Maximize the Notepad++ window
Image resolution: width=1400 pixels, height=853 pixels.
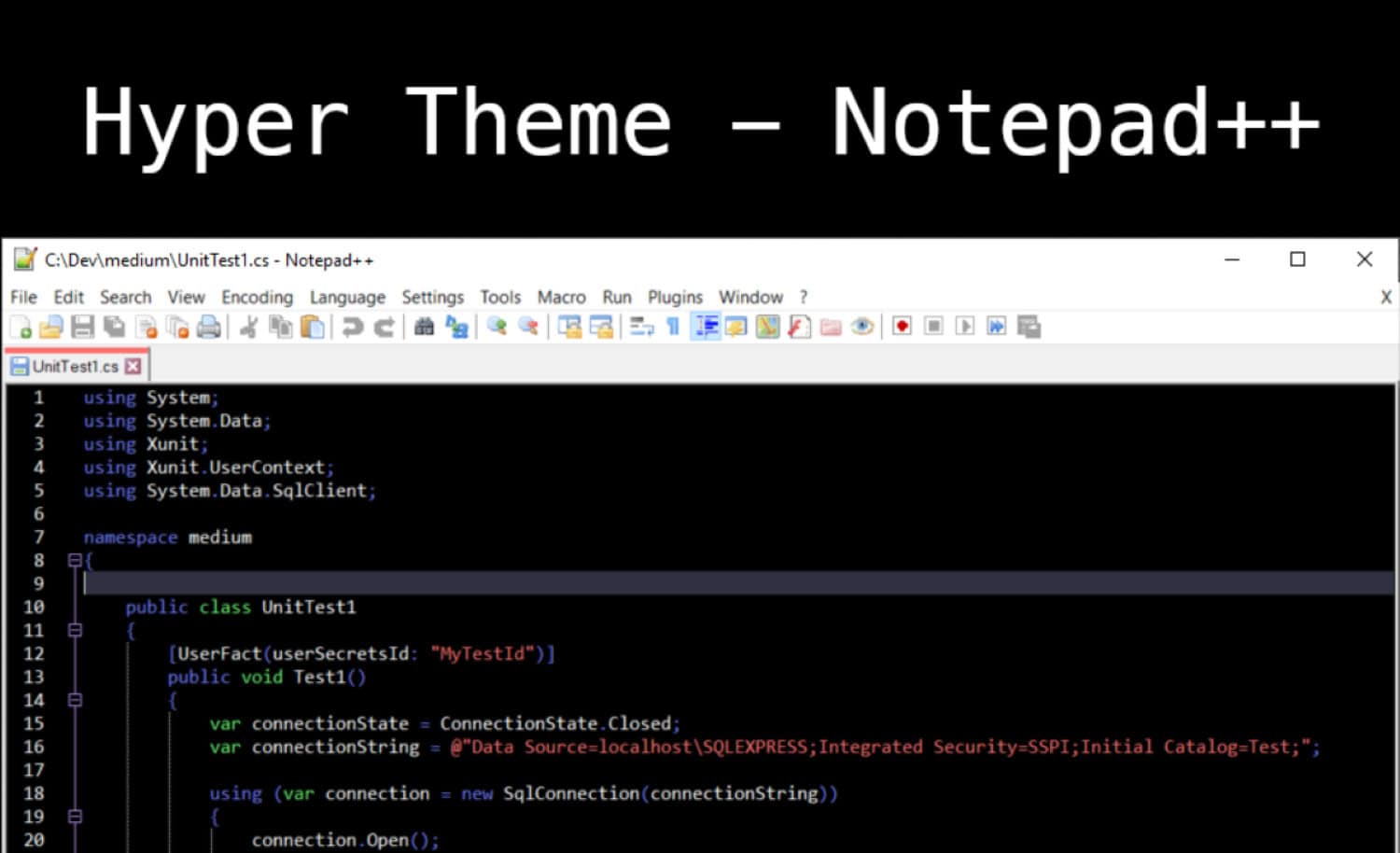click(x=1297, y=259)
